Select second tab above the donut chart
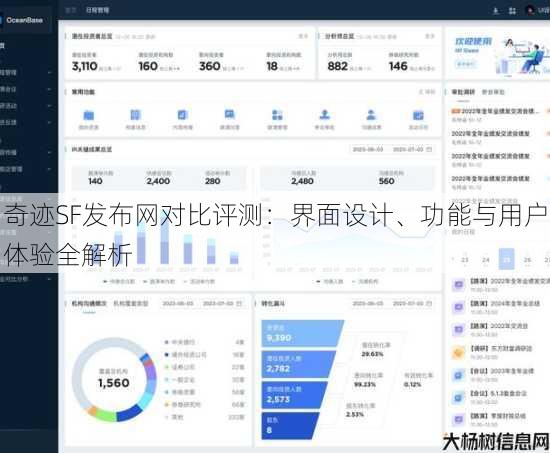Screen dimensions: 550x453 (x=130, y=303)
